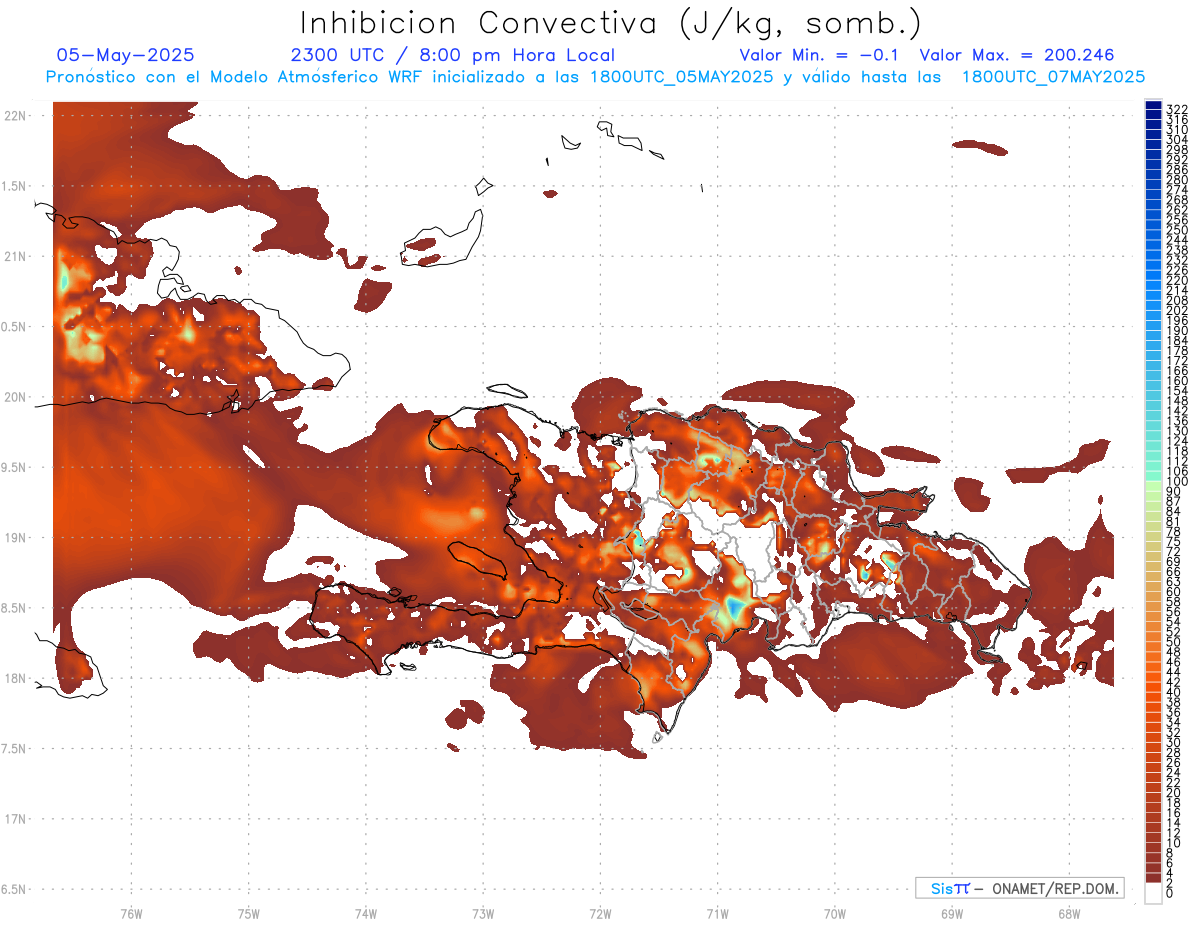The height and width of the screenshot is (927, 1200).
Task: Click the "7.5N" latitude label
Action: (x=15, y=749)
